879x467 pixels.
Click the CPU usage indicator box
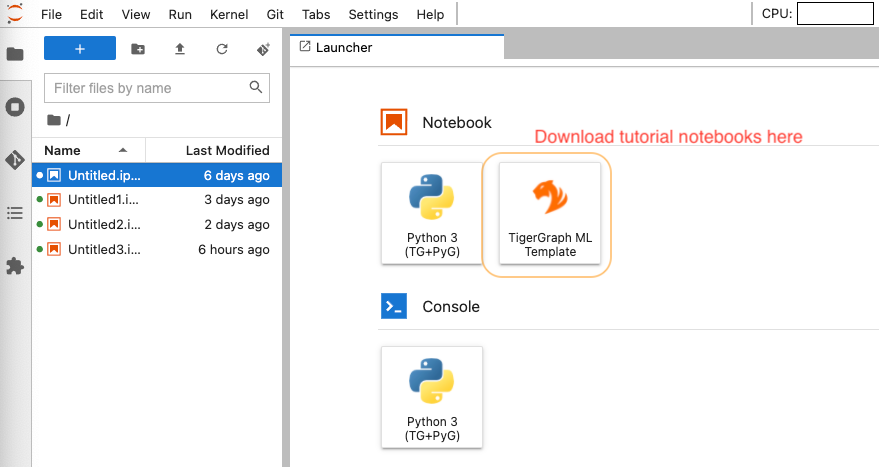pyautogui.click(x=835, y=14)
